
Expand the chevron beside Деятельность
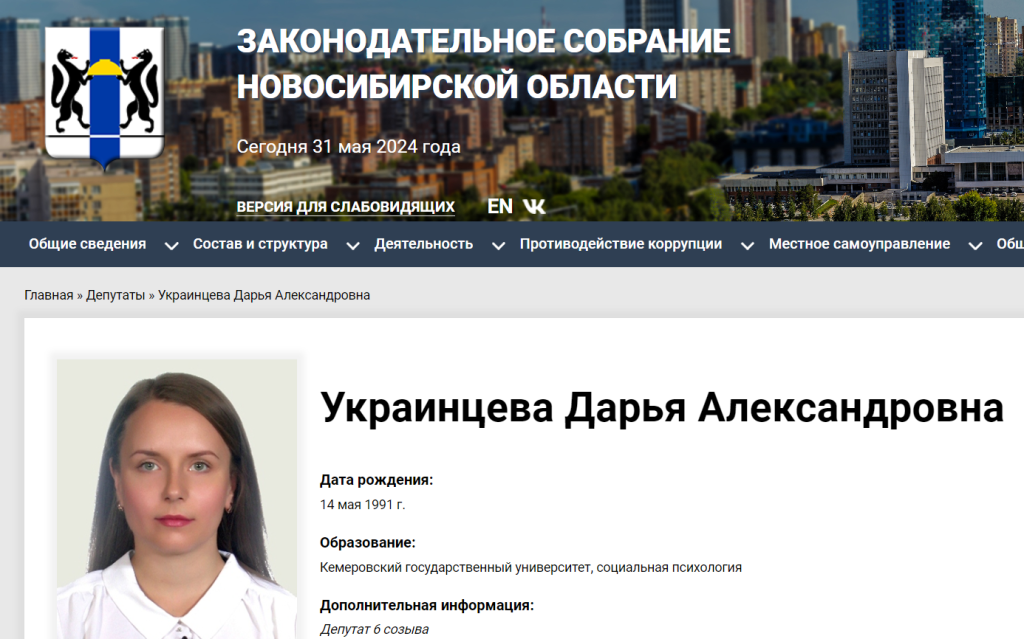pos(498,246)
